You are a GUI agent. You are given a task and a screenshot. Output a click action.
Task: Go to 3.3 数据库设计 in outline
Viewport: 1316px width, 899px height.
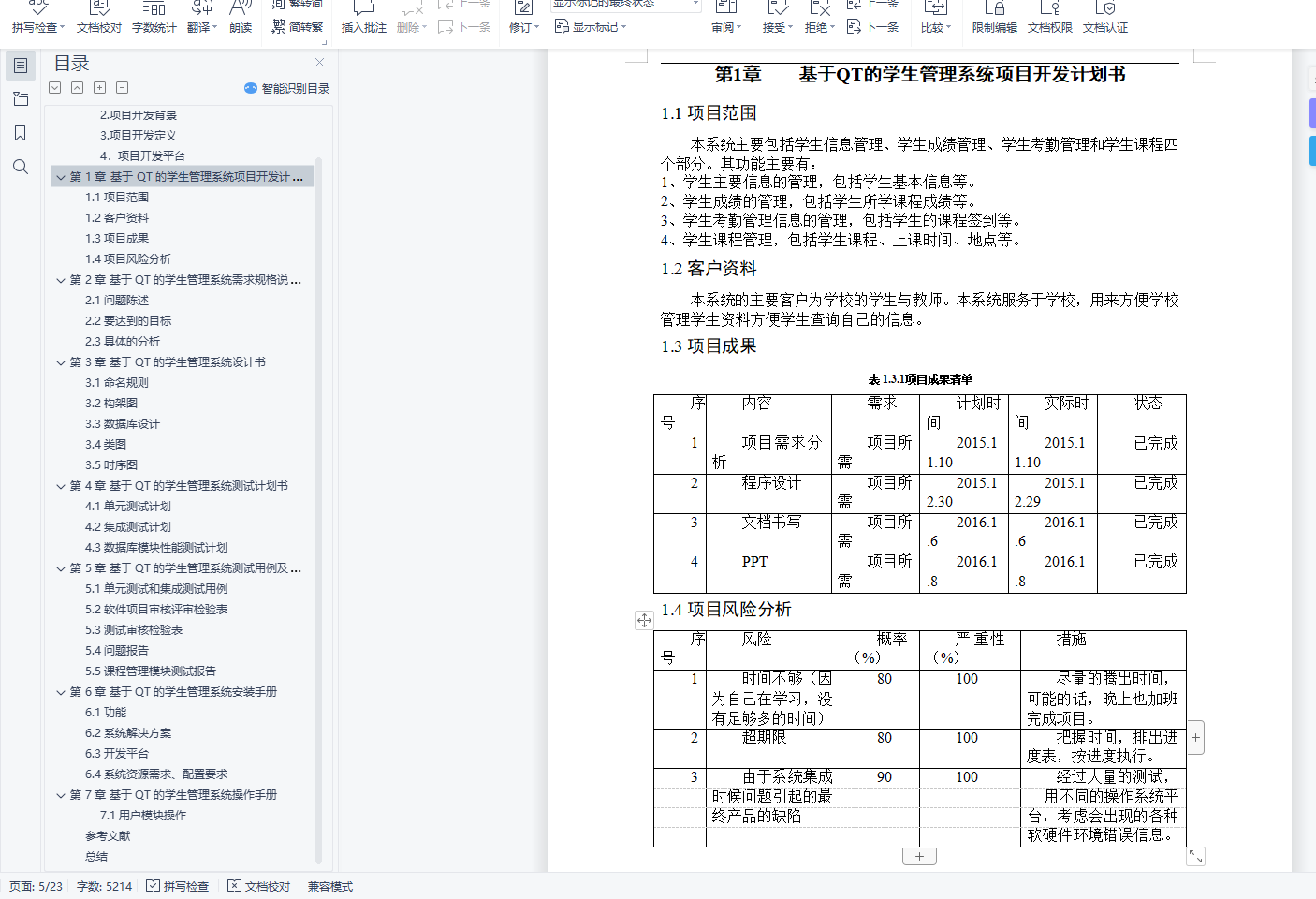click(x=123, y=424)
